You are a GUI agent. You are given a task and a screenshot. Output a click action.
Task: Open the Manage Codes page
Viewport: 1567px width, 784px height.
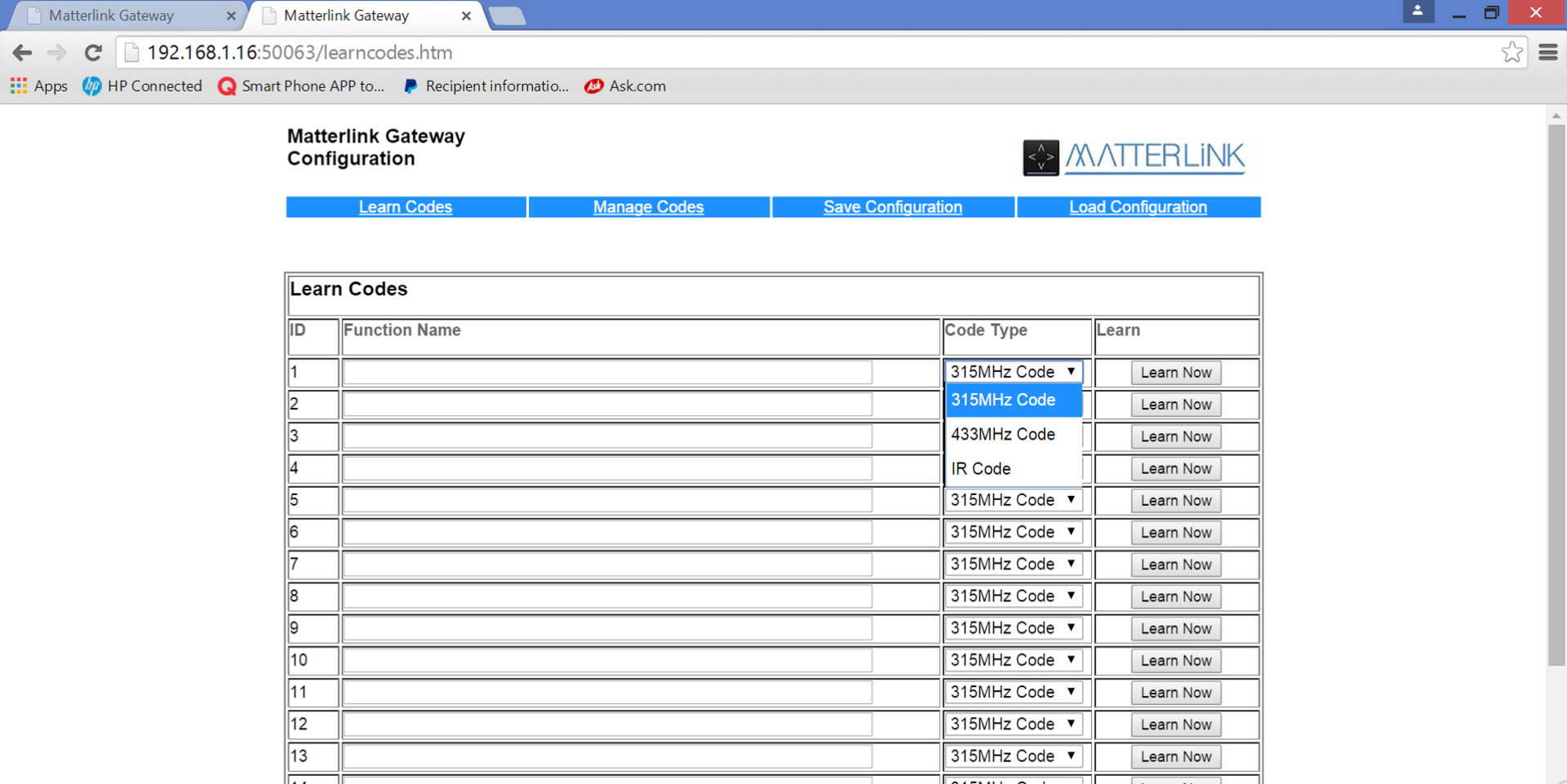click(648, 206)
